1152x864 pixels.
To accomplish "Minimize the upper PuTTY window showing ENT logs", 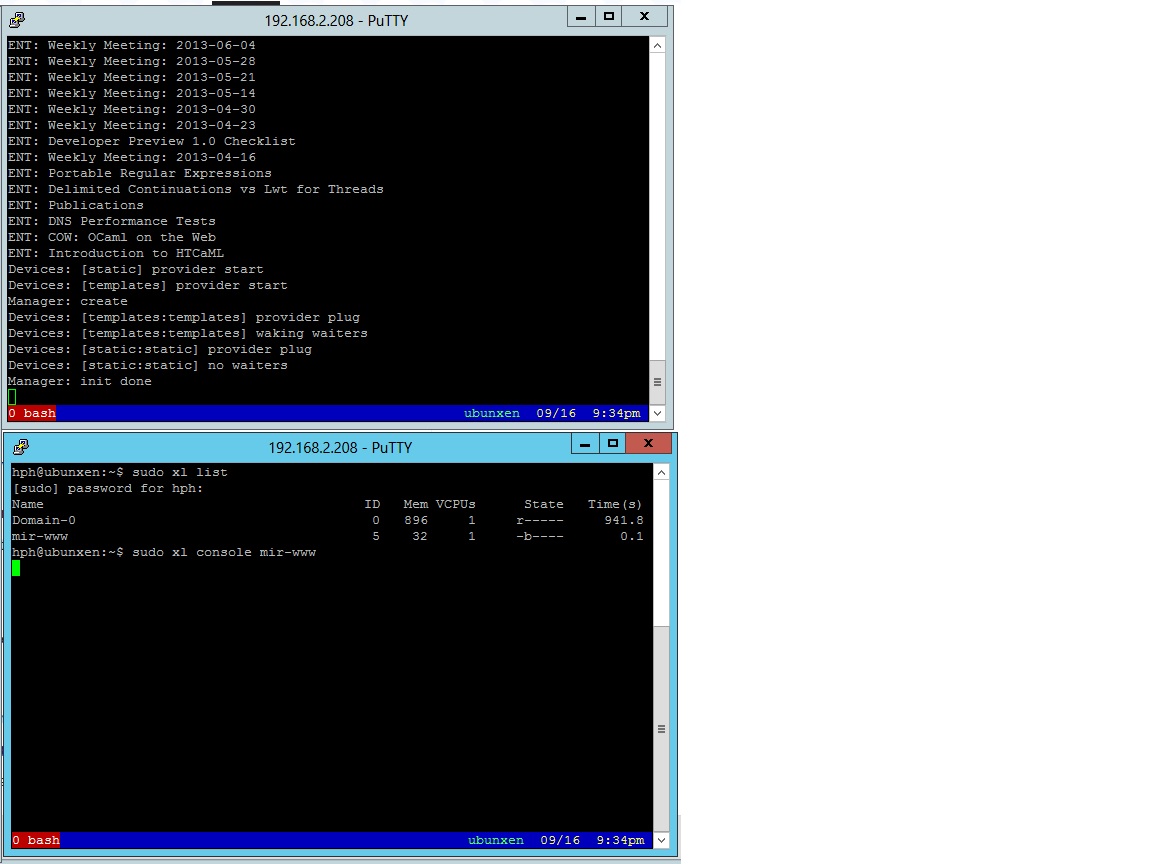I will (x=582, y=17).
